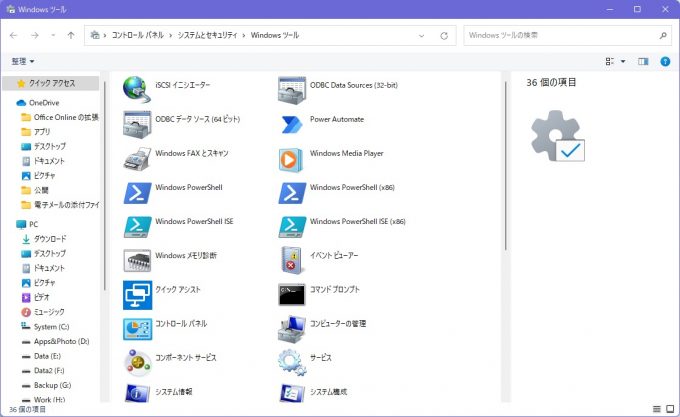The image size is (680, 417).
Task: Select the コントロール パネル icon in list
Action: click(137, 329)
